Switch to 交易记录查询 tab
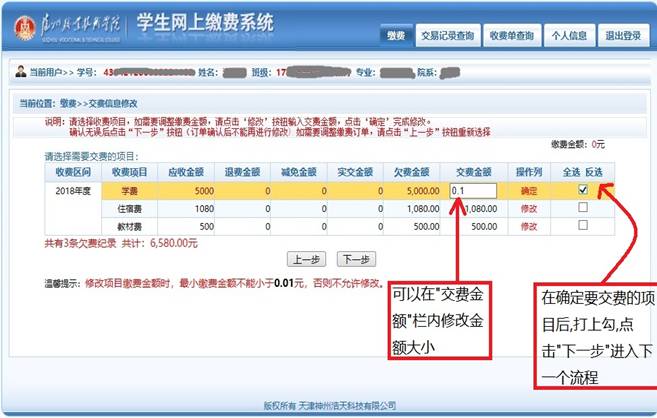 tap(447, 35)
